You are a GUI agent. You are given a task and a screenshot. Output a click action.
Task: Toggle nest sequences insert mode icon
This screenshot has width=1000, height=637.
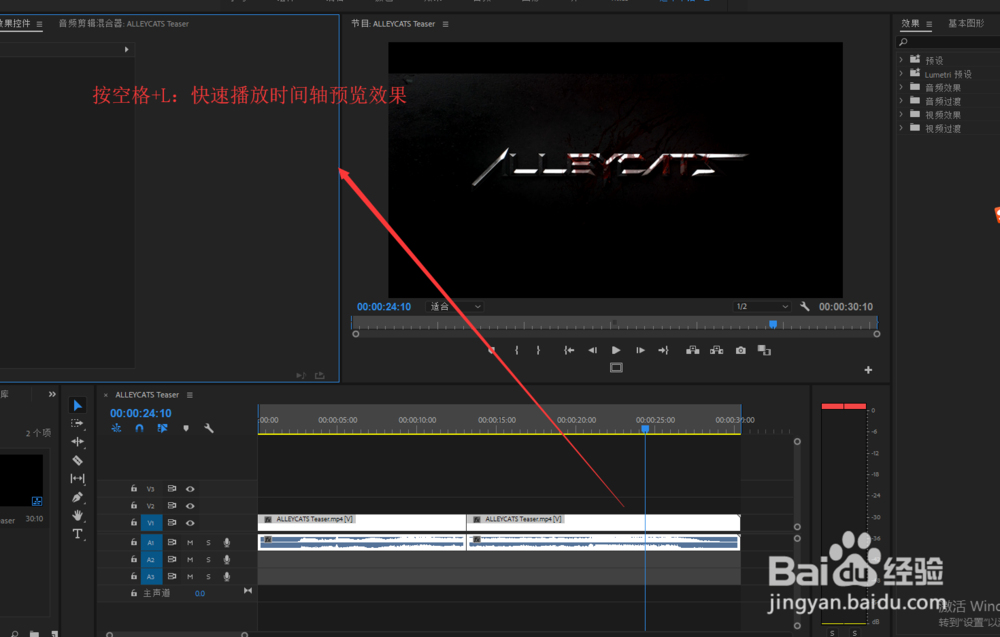tap(116, 428)
